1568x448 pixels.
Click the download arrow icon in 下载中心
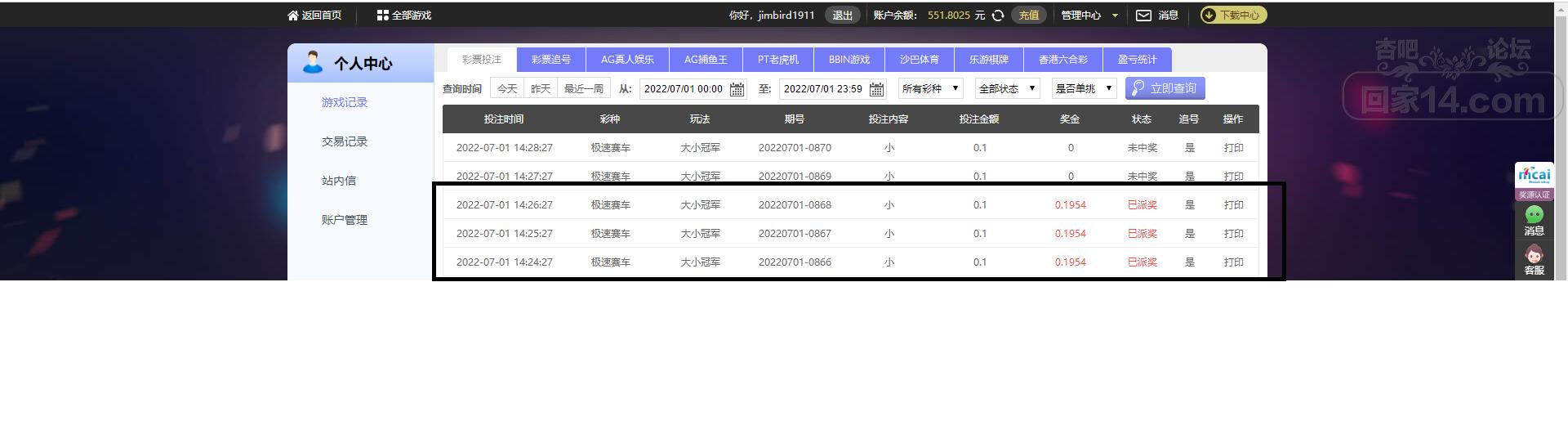point(1209,15)
